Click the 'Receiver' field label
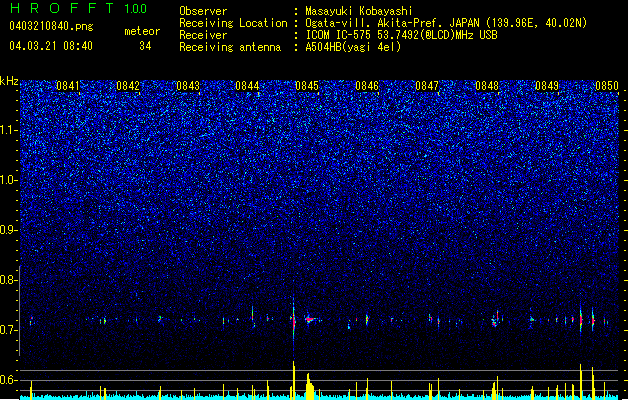 click(203, 35)
